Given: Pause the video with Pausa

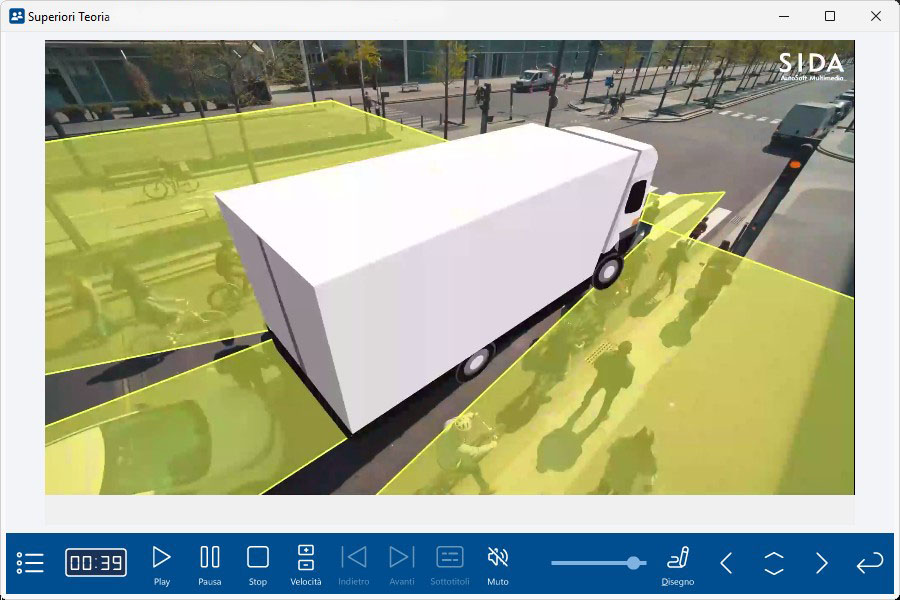Looking at the screenshot, I should point(210,563).
